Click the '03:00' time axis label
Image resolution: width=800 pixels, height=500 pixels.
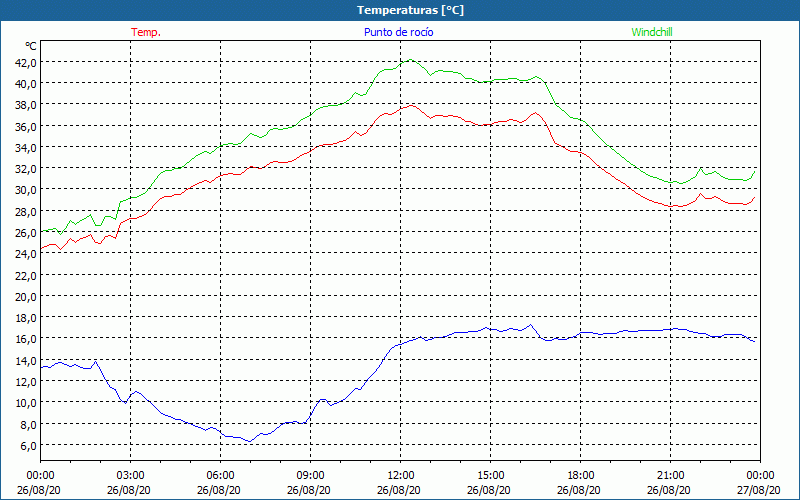tap(130, 476)
